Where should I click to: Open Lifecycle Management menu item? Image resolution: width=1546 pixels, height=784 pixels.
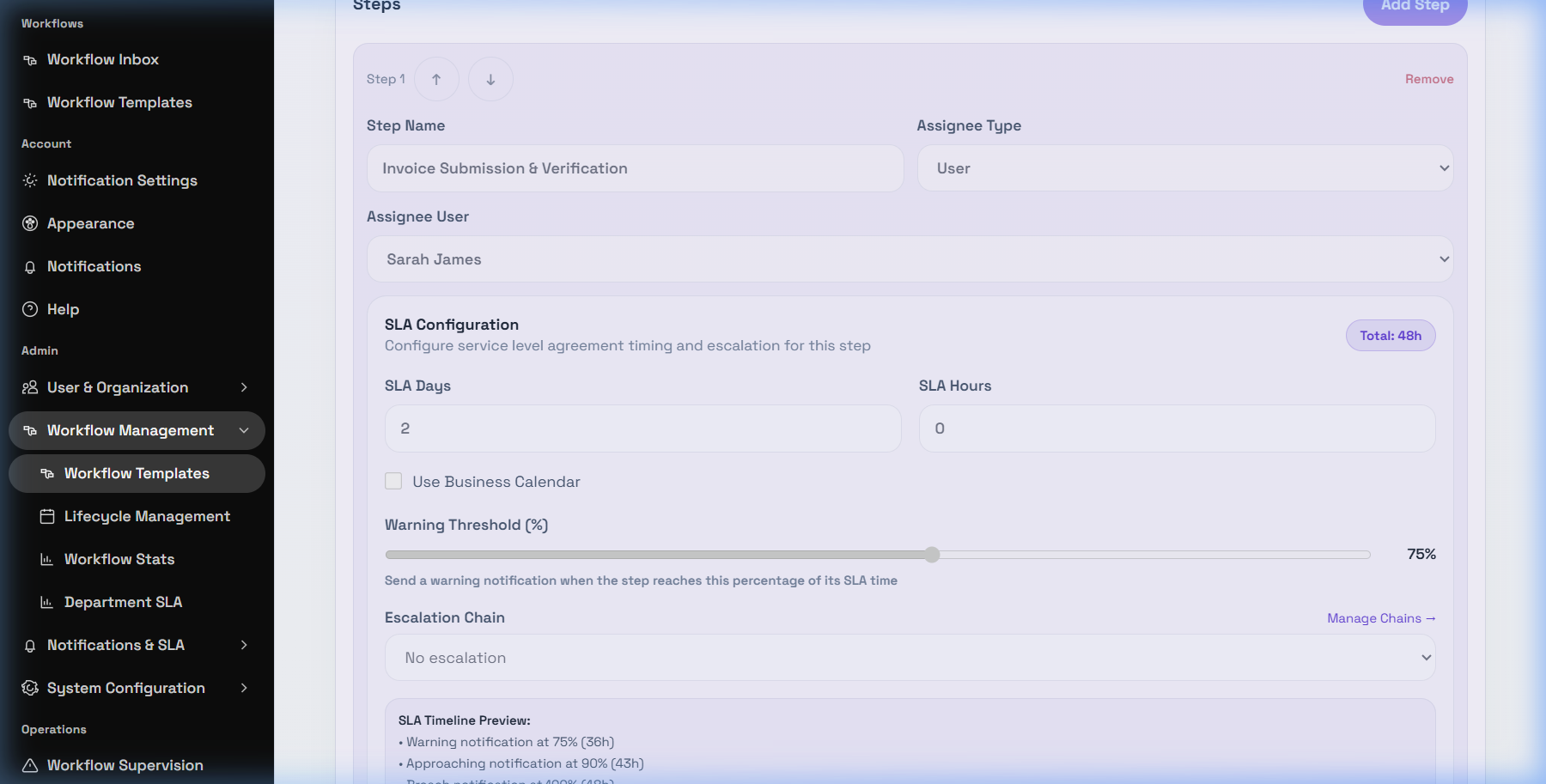[137, 516]
